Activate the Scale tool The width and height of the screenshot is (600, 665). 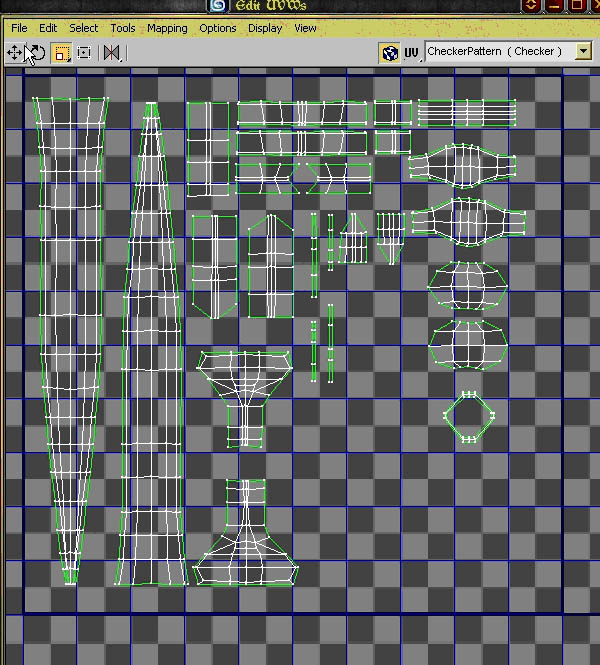[x=60, y=53]
